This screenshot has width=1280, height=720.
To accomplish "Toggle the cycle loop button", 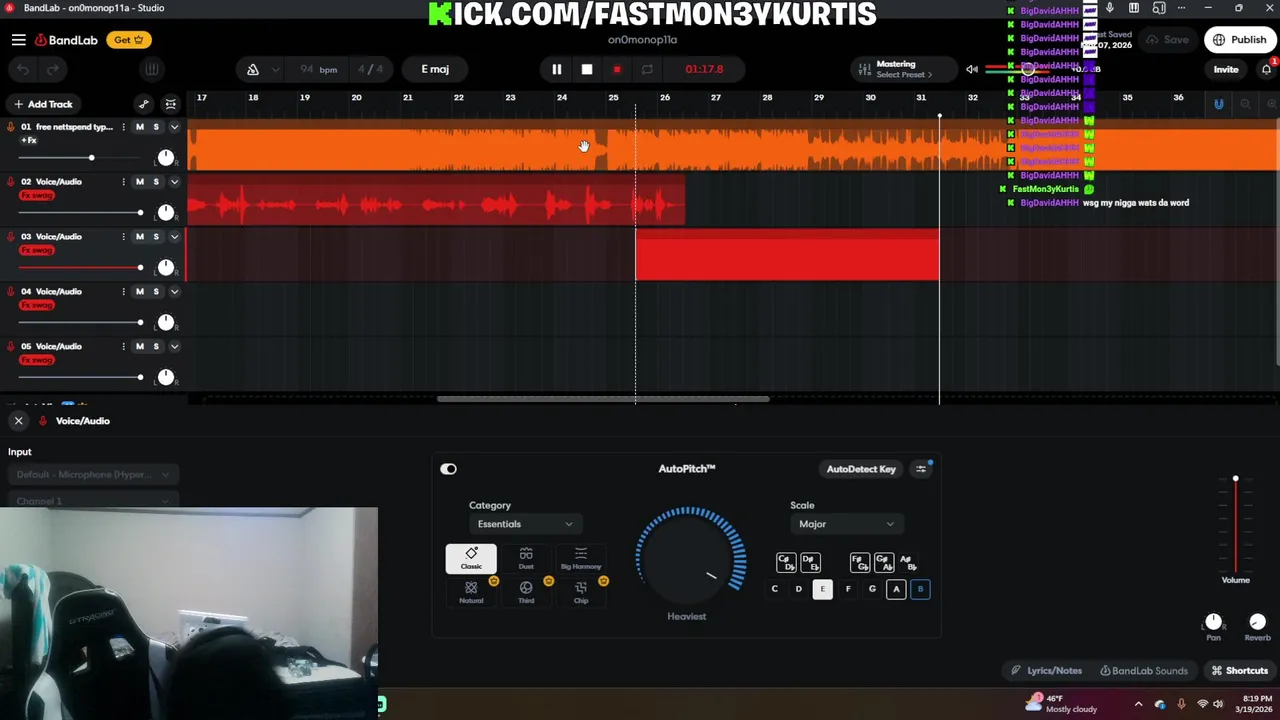I will [x=647, y=69].
